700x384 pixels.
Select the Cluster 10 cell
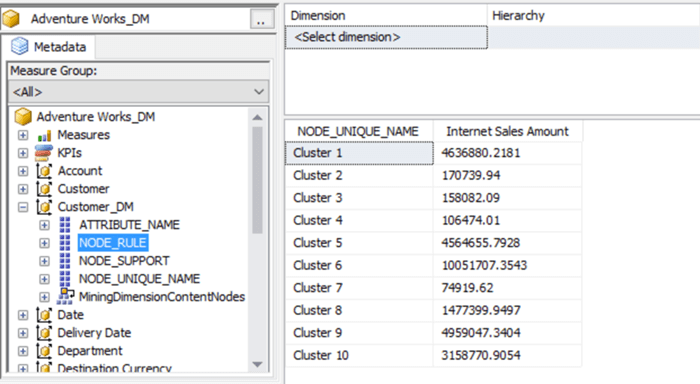coord(359,355)
